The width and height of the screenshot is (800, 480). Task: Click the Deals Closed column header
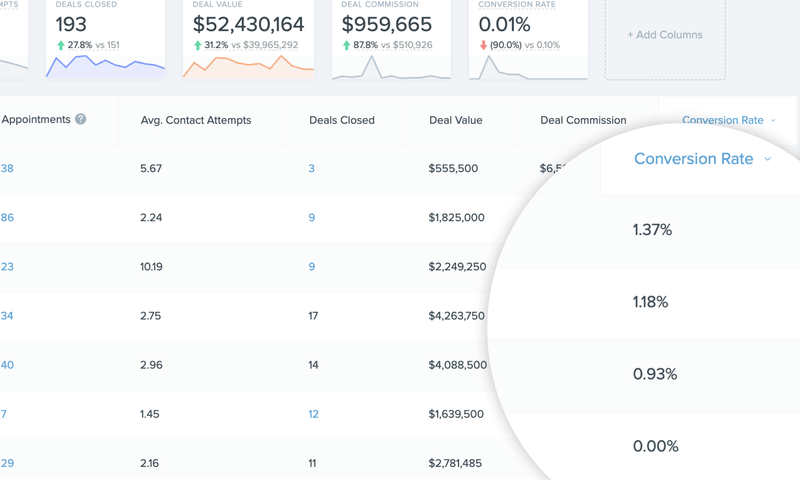[342, 120]
